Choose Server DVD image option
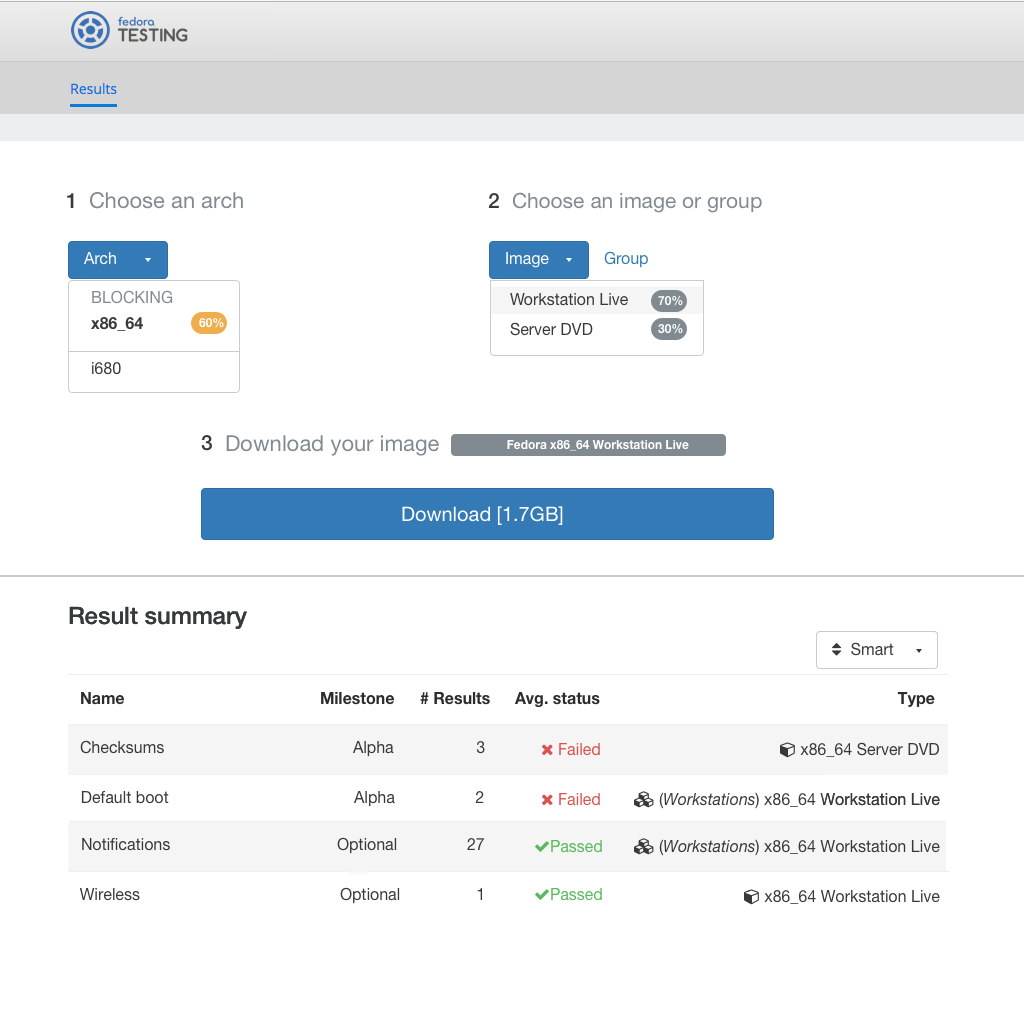1024x1024 pixels. 597,329
